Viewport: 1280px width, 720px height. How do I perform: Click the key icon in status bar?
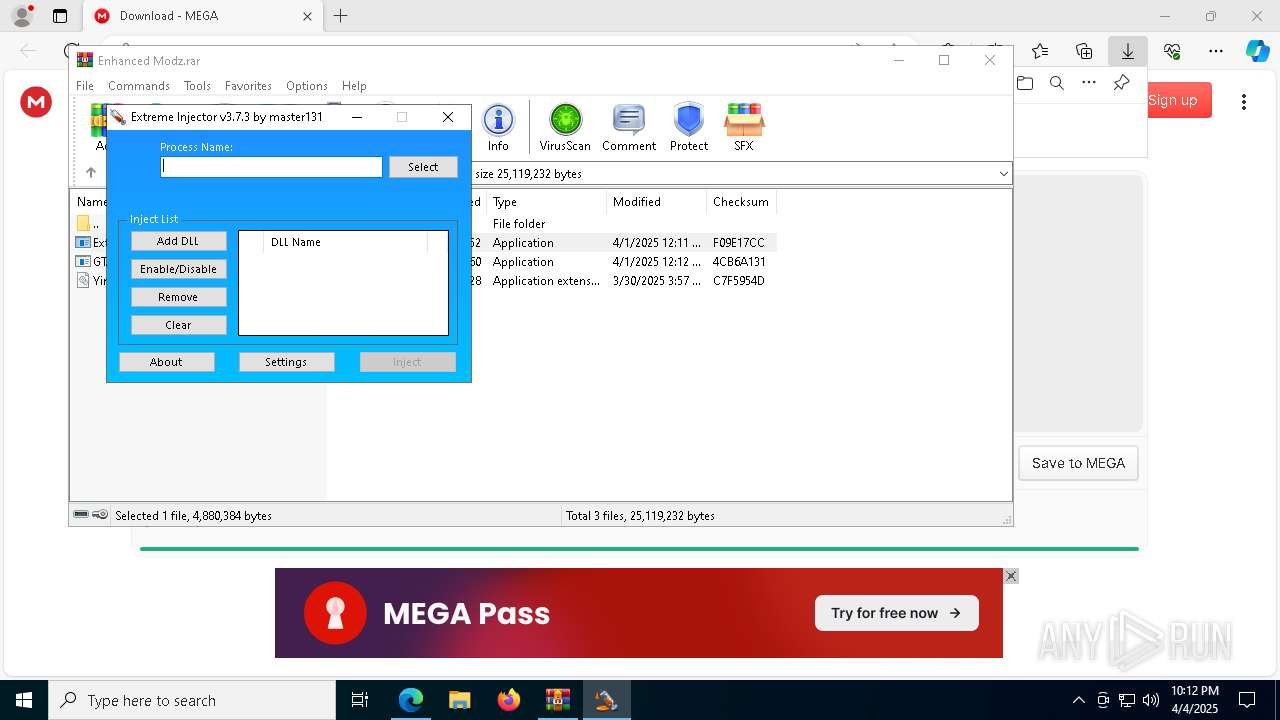pos(100,515)
